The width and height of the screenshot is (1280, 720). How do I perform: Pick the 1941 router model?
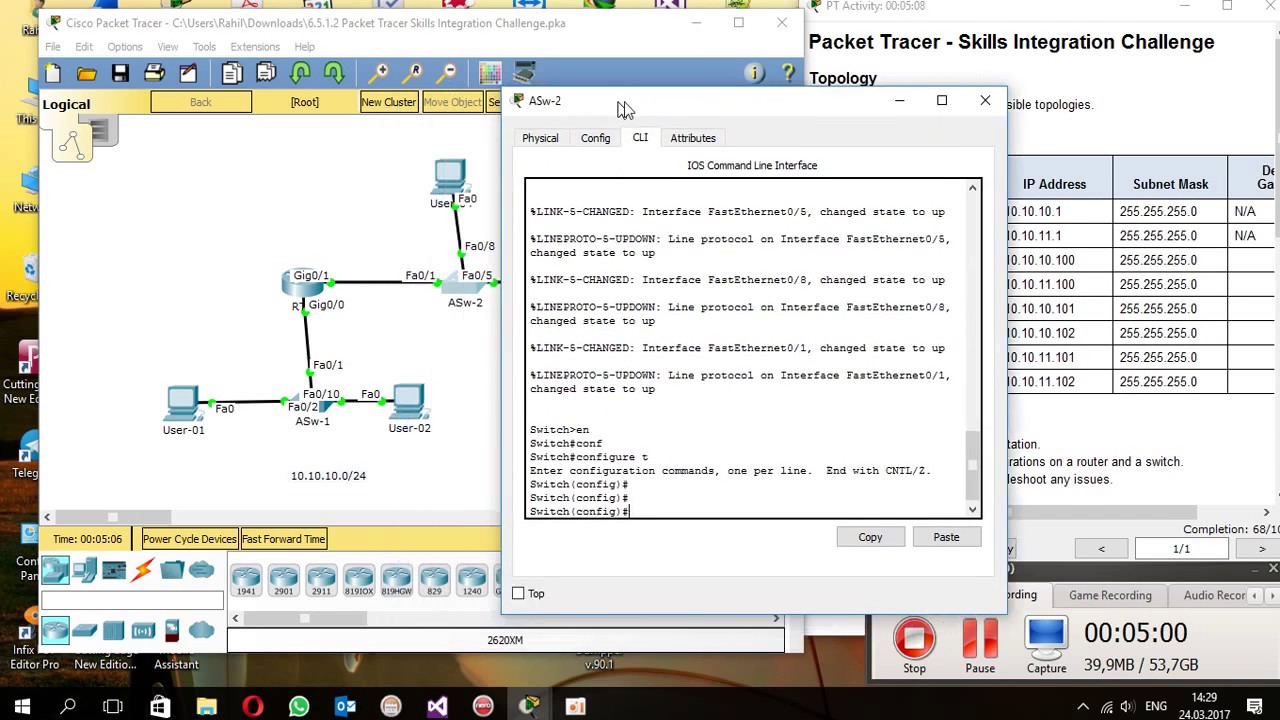click(x=246, y=580)
